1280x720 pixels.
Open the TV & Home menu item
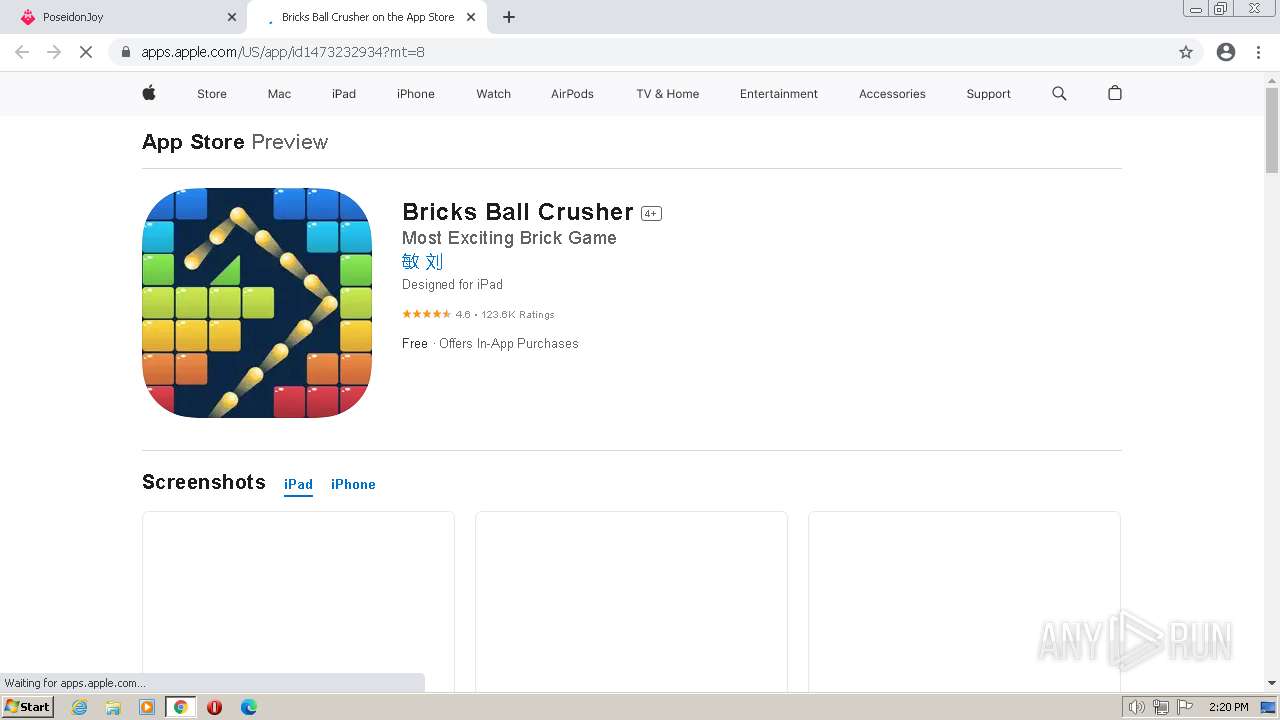(667, 94)
